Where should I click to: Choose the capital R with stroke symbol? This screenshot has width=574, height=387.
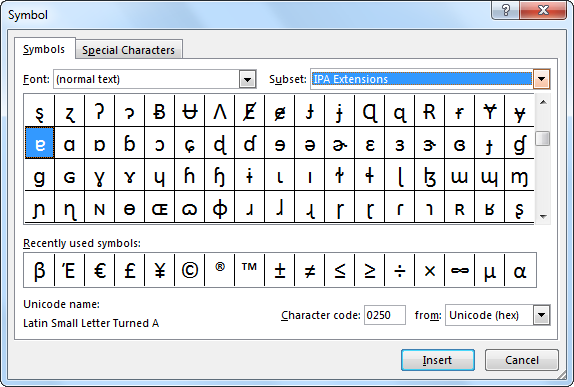click(x=430, y=111)
